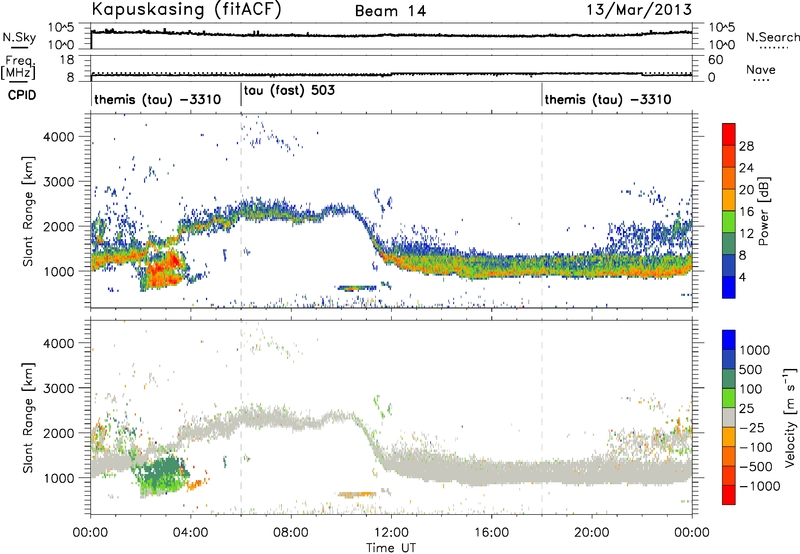Viewport: 800px width, 554px height.
Task: Click the 18 label on frequency axis
Action: point(67,60)
